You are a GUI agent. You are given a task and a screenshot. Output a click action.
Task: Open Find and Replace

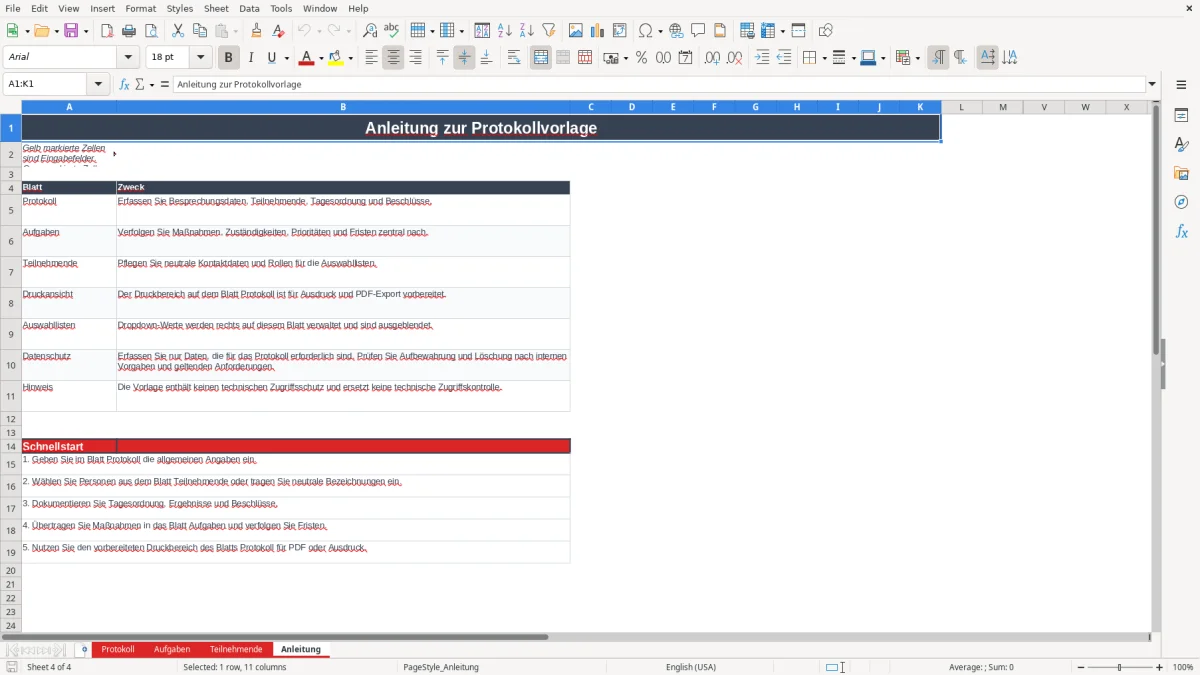[x=370, y=31]
